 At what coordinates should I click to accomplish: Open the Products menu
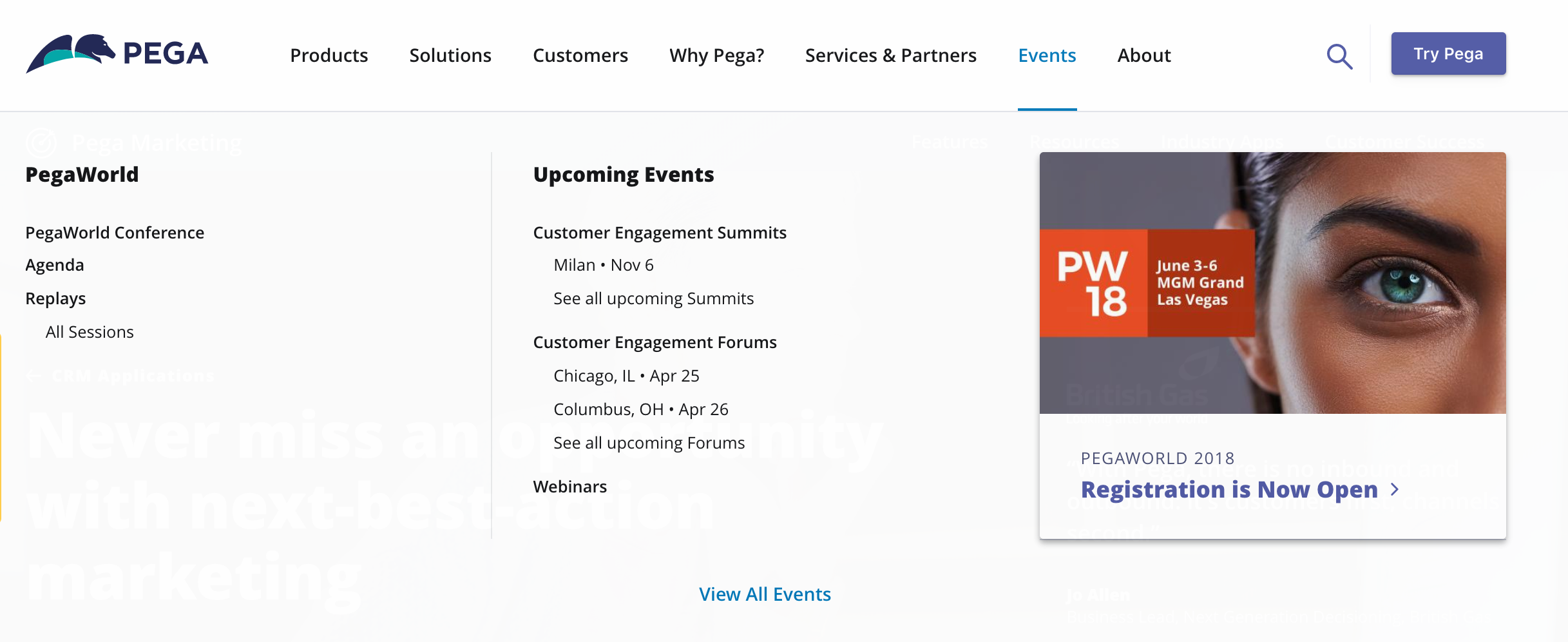329,55
